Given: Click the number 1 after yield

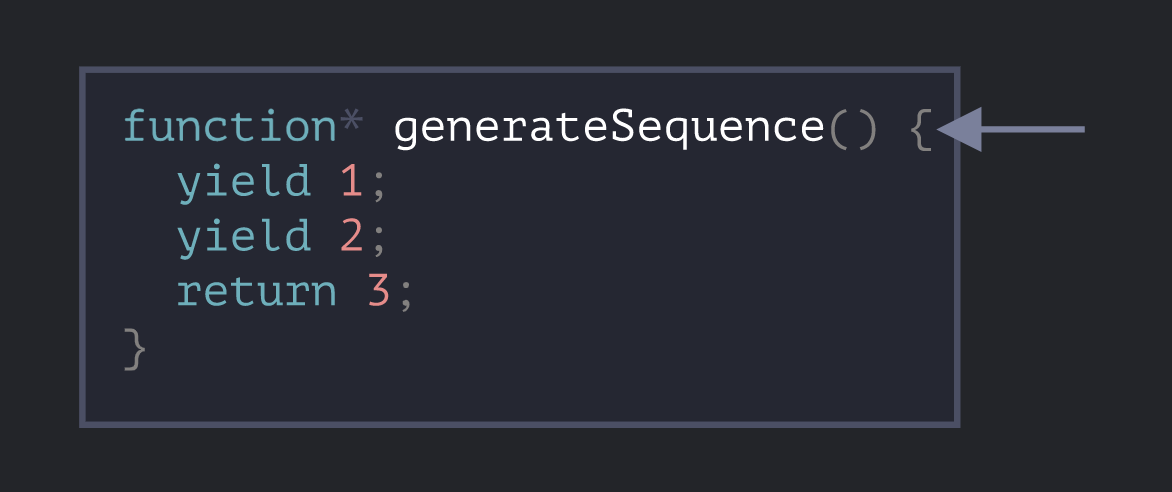Looking at the screenshot, I should pos(350,183).
